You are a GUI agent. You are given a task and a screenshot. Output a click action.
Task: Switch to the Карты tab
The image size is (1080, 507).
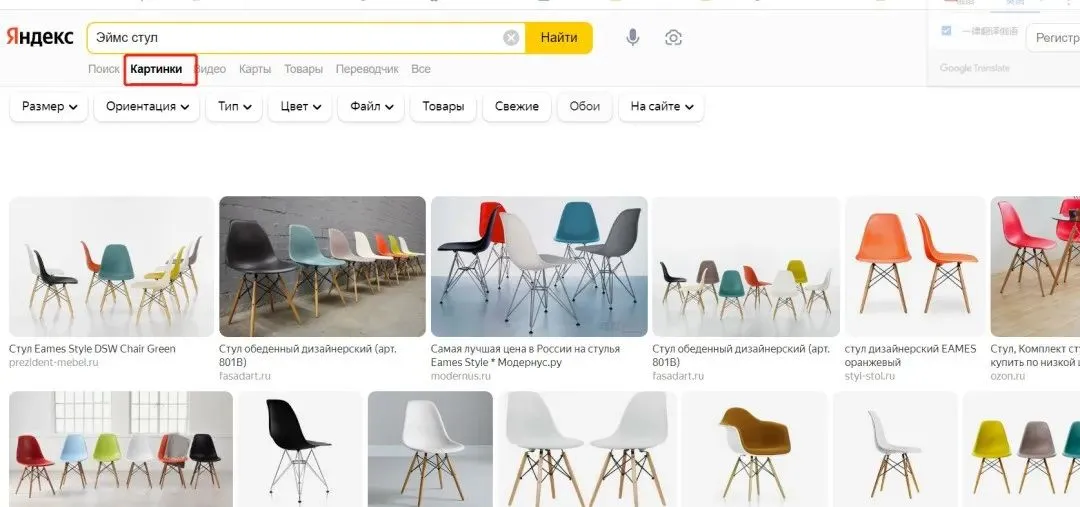point(255,69)
